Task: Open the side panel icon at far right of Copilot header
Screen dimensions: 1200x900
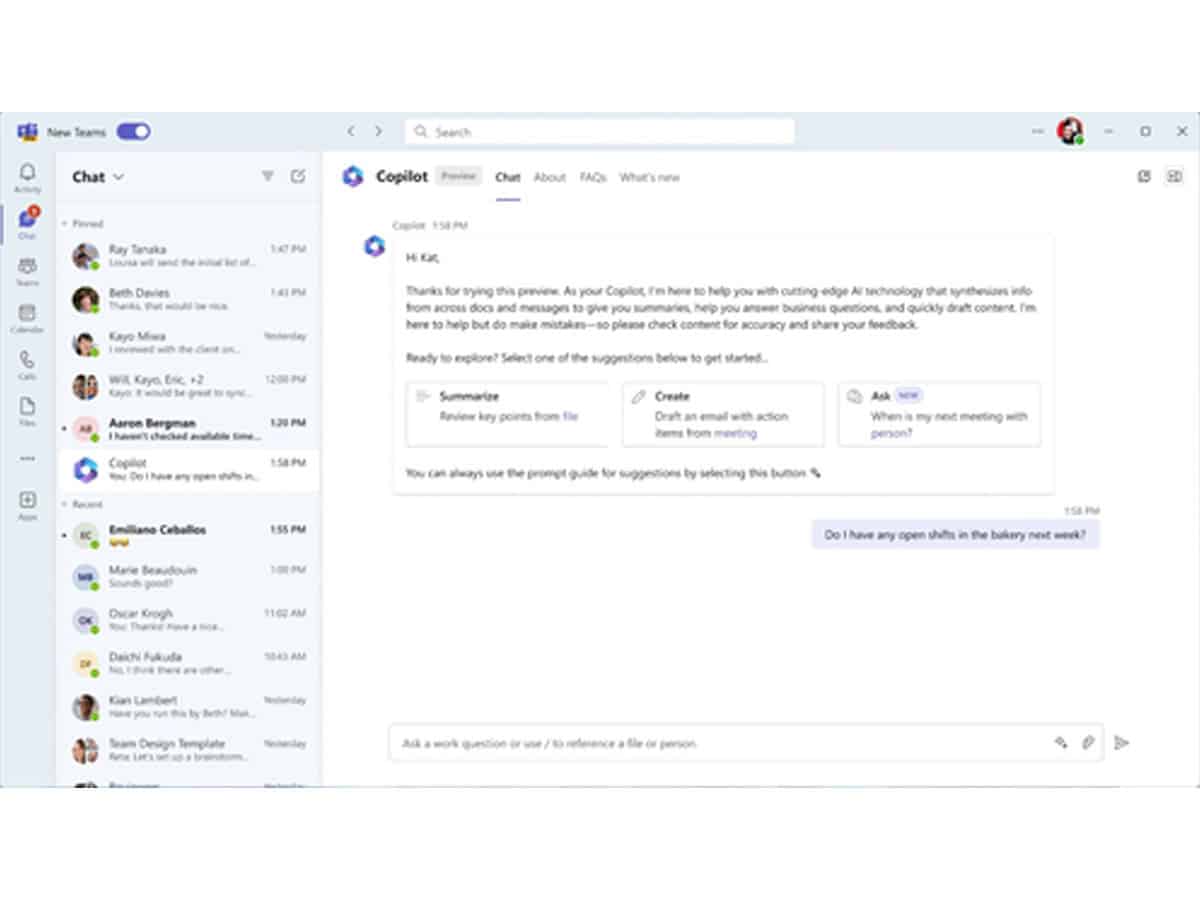Action: [x=1174, y=176]
